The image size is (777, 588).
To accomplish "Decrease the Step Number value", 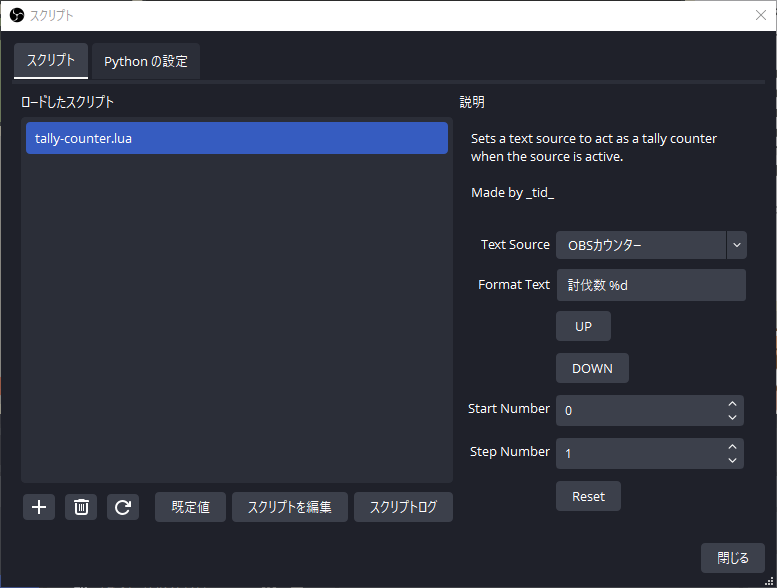I will (732, 460).
